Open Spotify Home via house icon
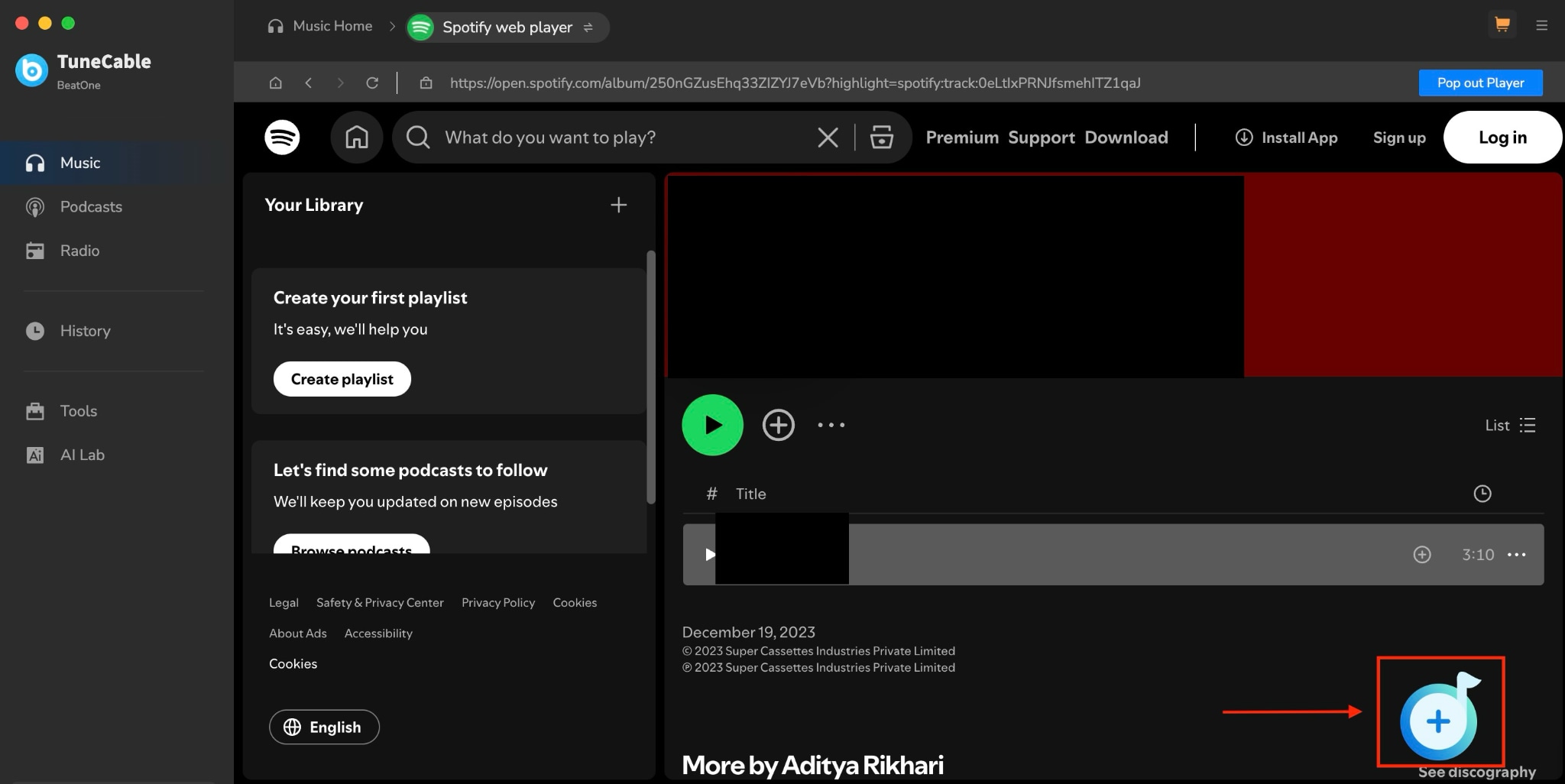This screenshot has height=784, width=1565. point(356,138)
